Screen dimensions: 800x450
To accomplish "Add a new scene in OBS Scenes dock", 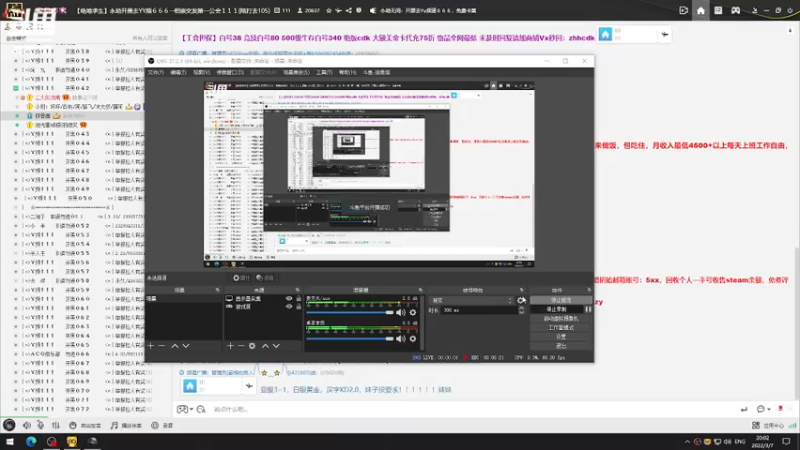I will point(151,346).
